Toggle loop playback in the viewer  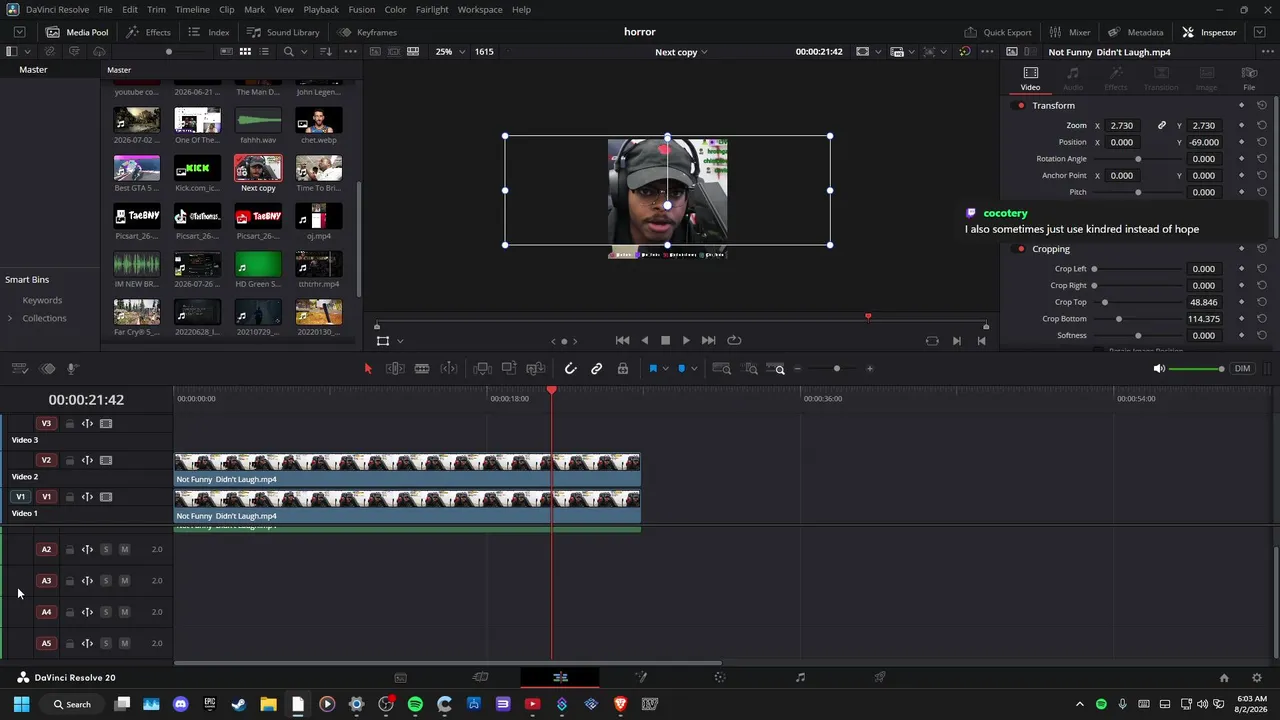point(734,341)
